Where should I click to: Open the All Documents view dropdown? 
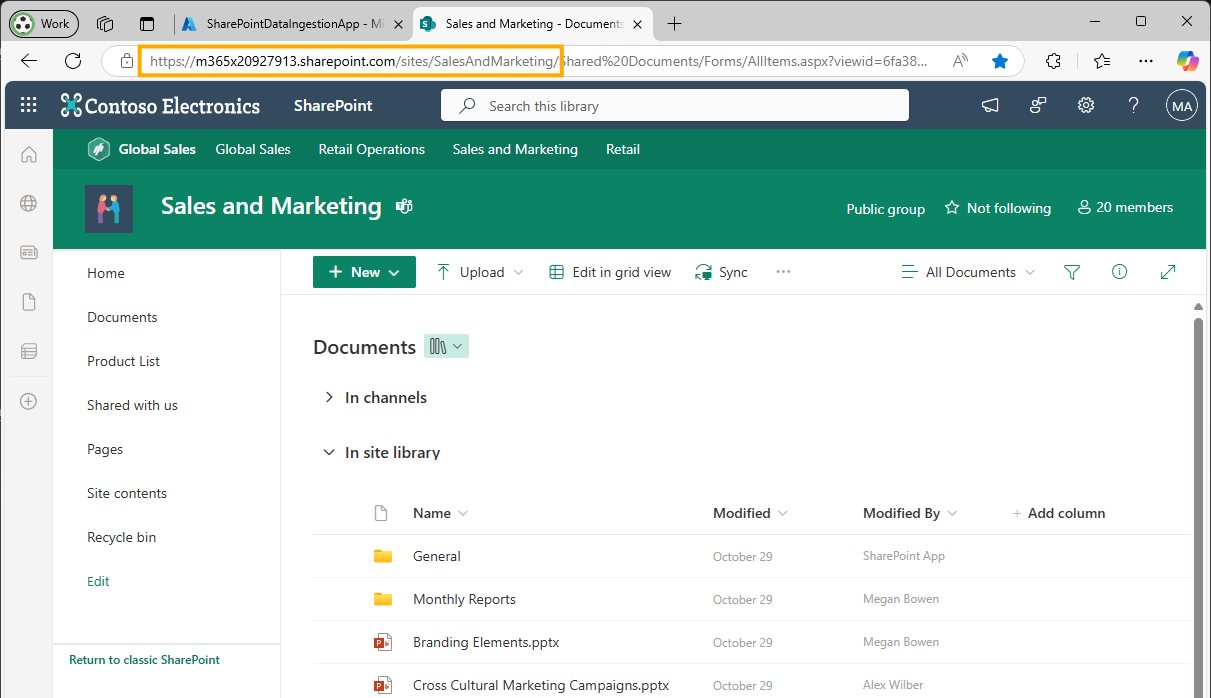pos(966,271)
